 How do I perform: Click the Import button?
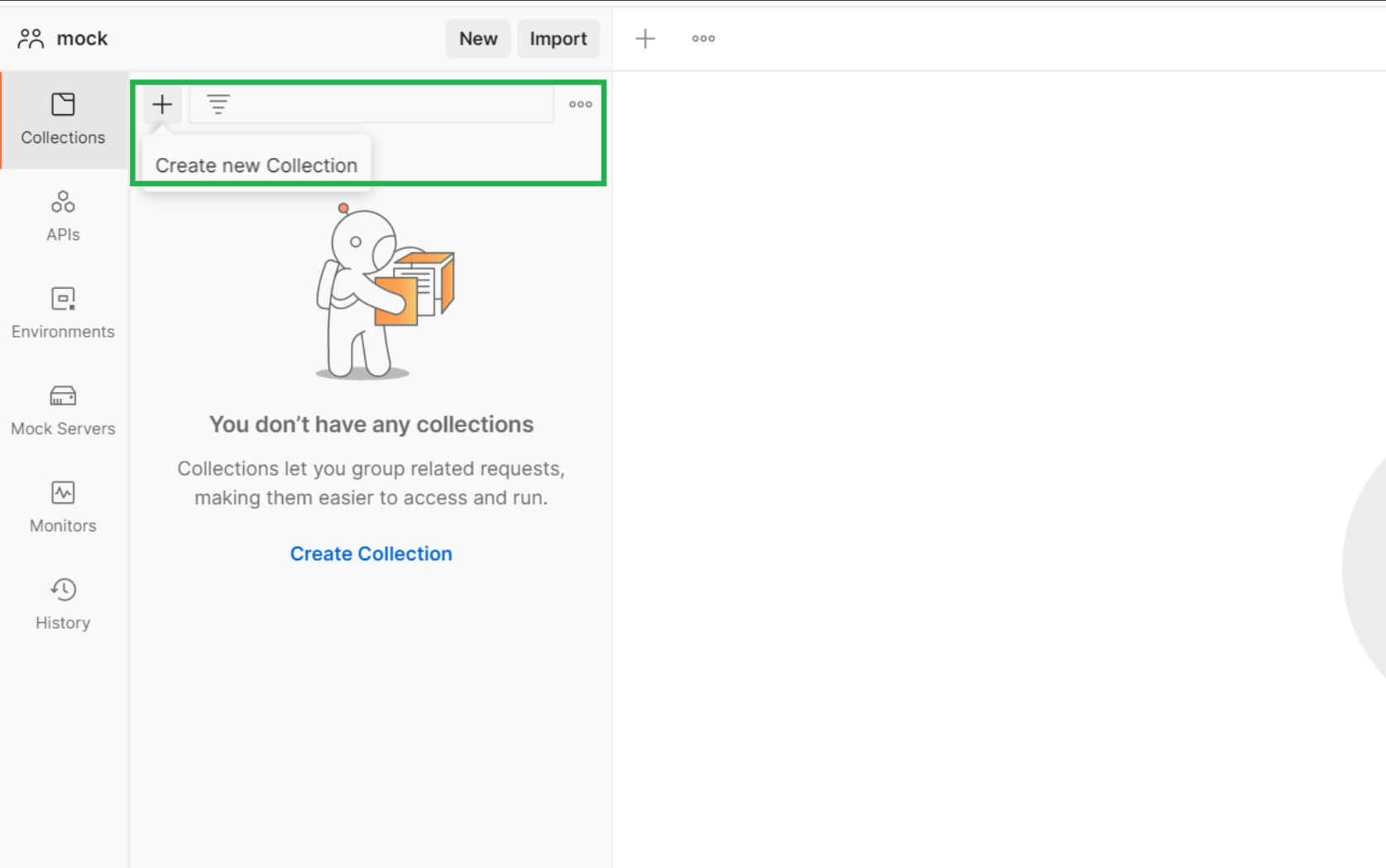[x=559, y=39]
